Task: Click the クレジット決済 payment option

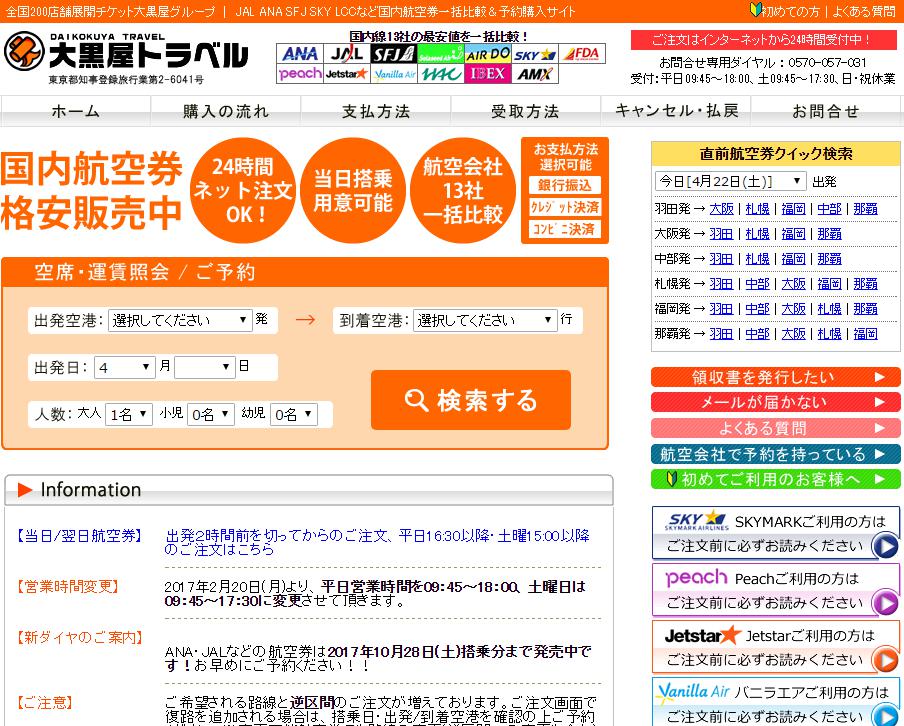Action: [x=565, y=207]
